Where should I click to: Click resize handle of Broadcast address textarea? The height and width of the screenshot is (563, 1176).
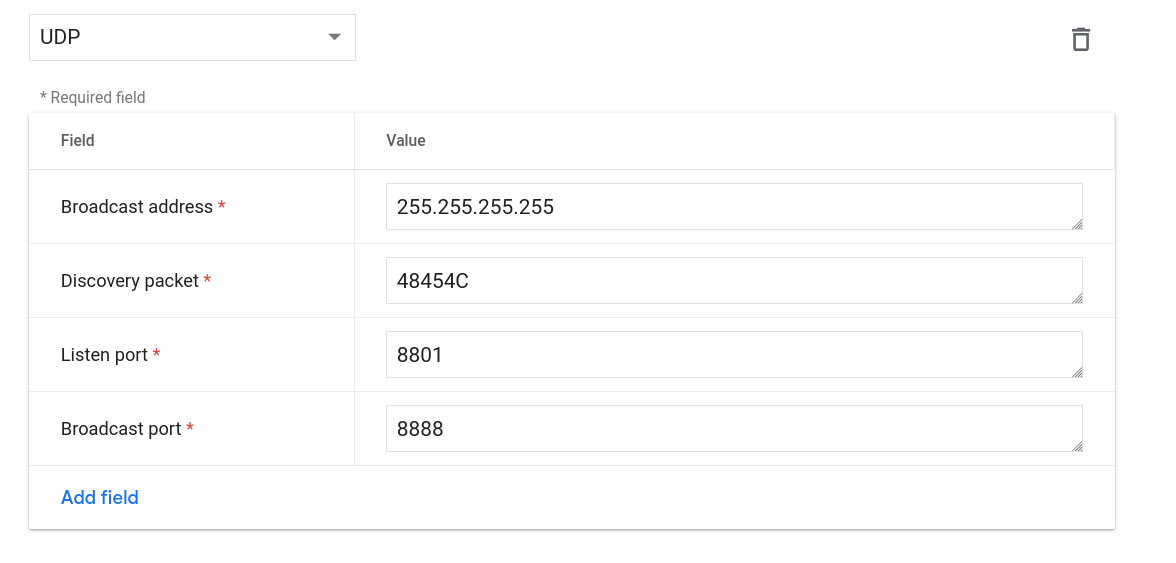click(1076, 224)
